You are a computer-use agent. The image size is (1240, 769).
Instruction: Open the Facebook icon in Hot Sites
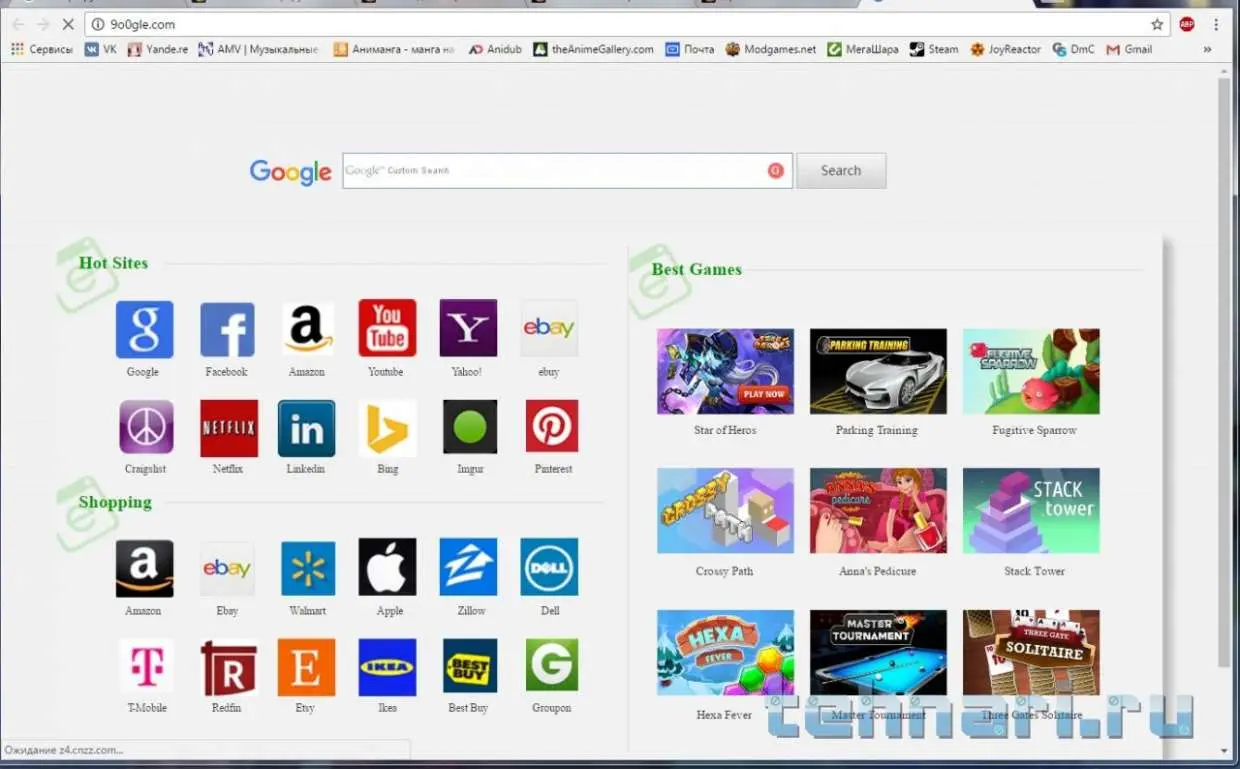click(227, 329)
